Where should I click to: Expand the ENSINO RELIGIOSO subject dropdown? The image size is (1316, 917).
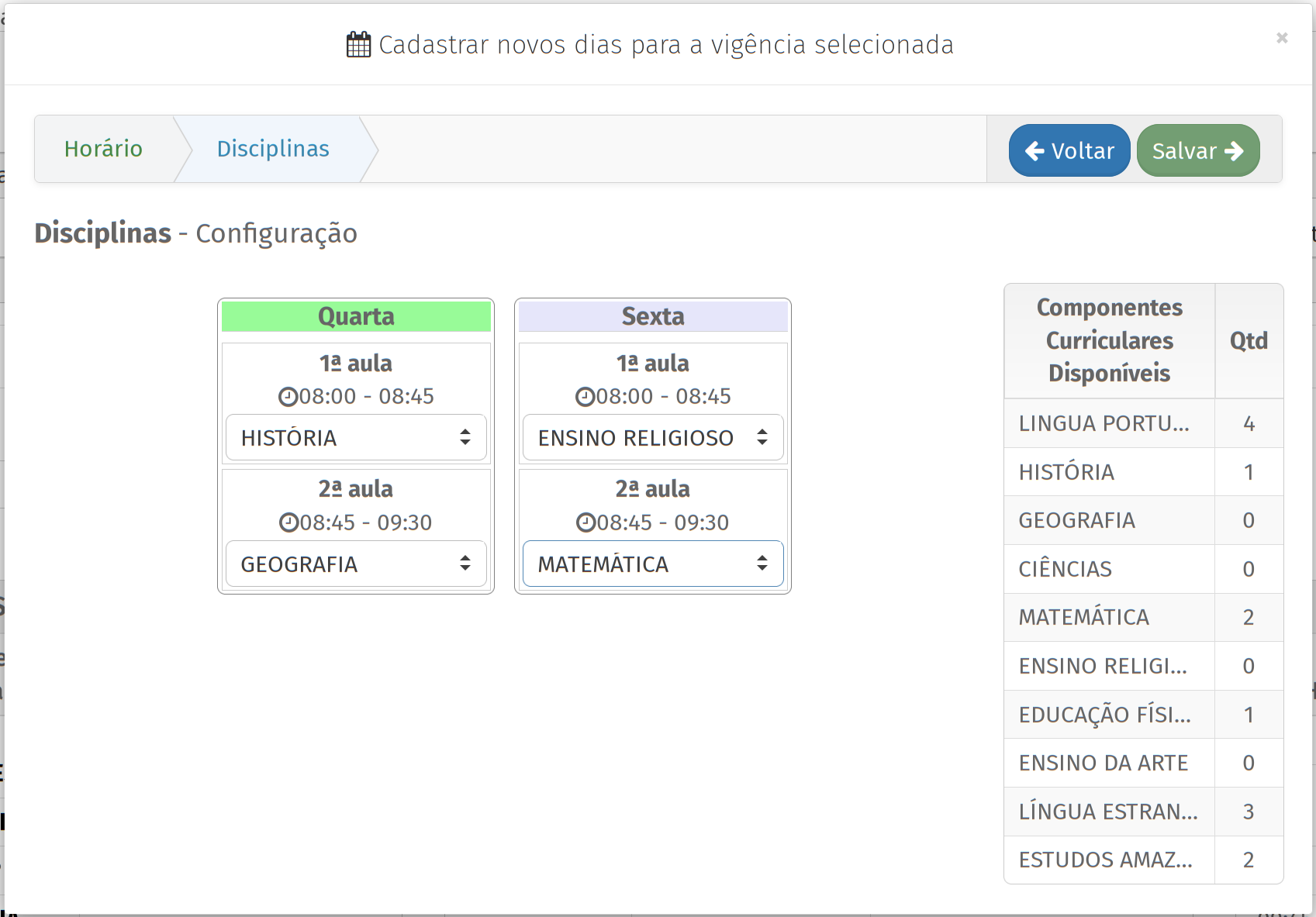pos(652,438)
